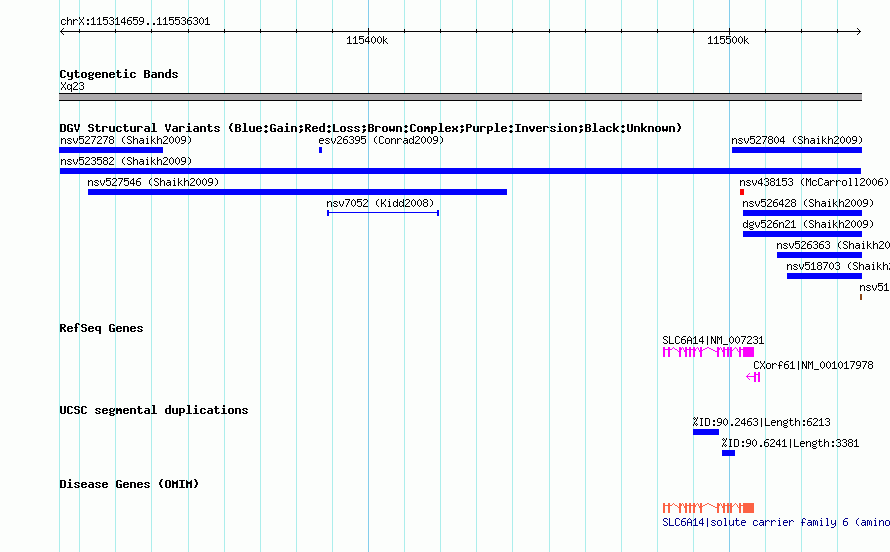
Task: Click the CXorf61|NM_001017978 gene label
Action: tap(813, 365)
